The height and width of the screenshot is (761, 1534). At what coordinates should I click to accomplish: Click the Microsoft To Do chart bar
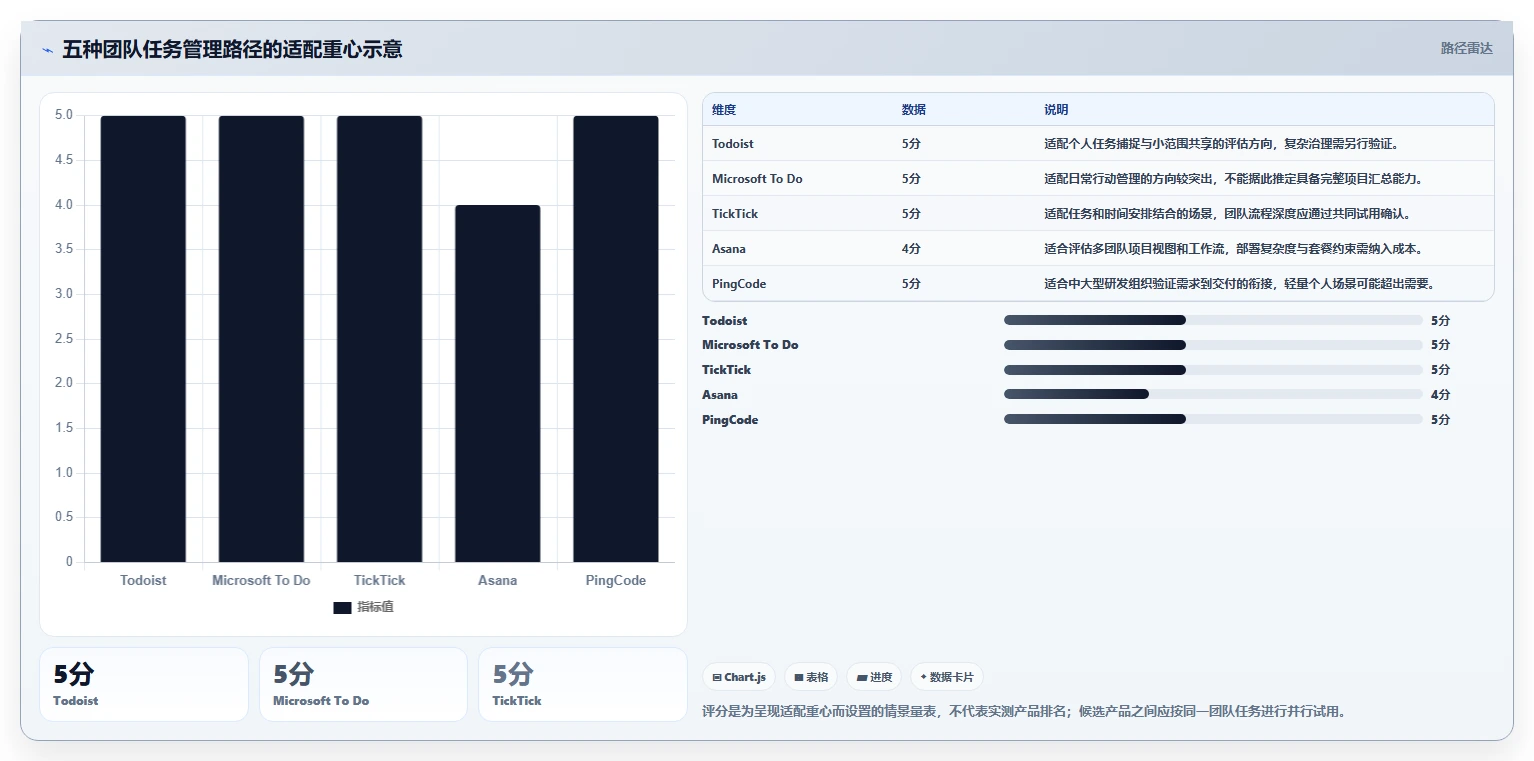[261, 339]
